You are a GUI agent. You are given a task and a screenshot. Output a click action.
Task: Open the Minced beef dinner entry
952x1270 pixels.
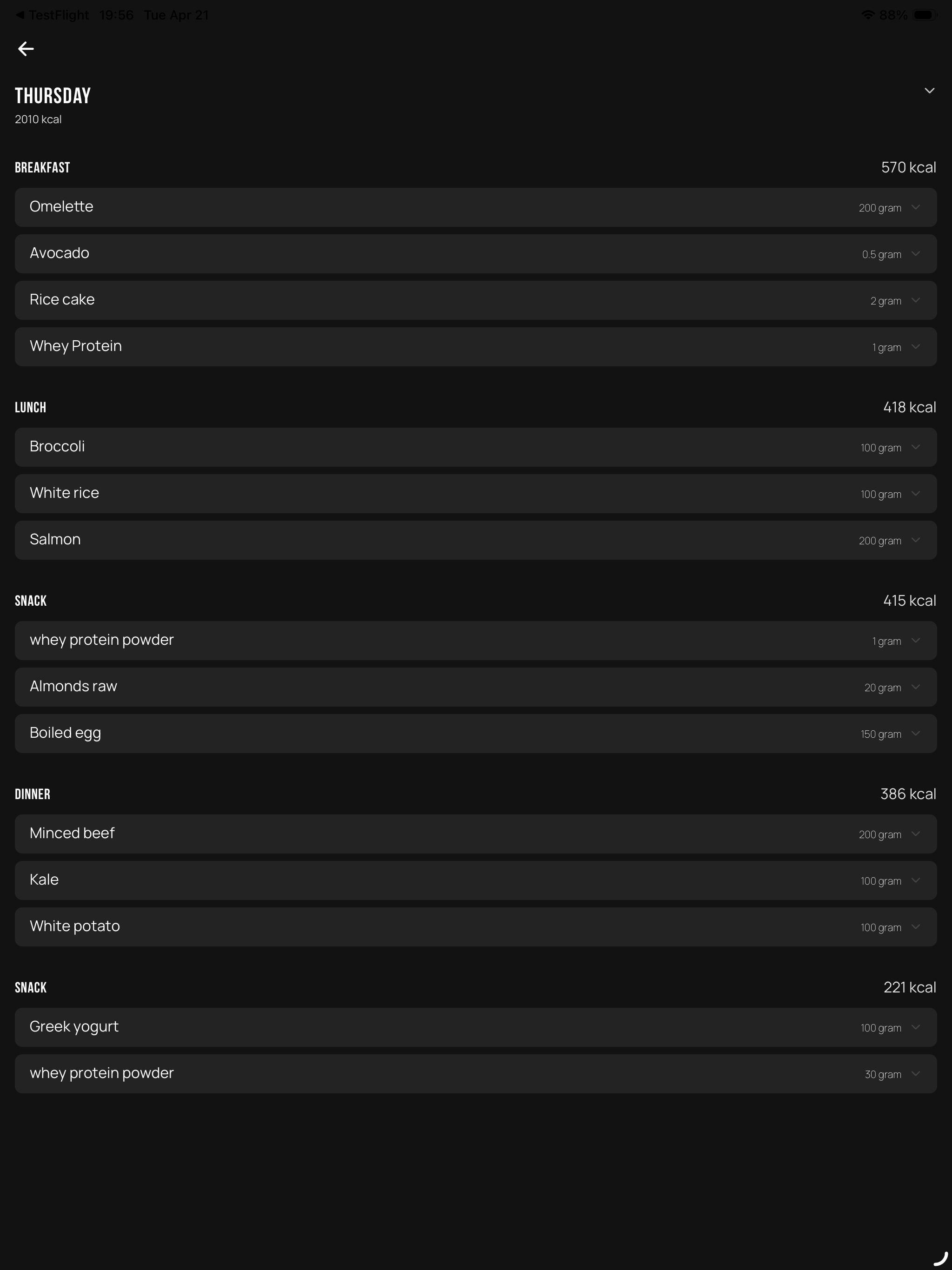[x=476, y=834]
